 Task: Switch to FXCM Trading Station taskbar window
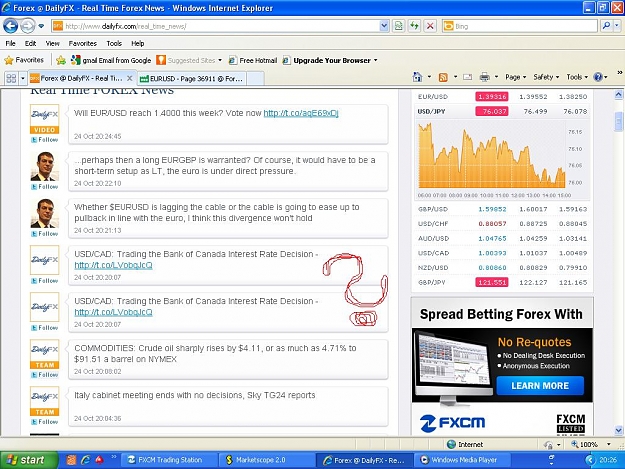(x=169, y=460)
